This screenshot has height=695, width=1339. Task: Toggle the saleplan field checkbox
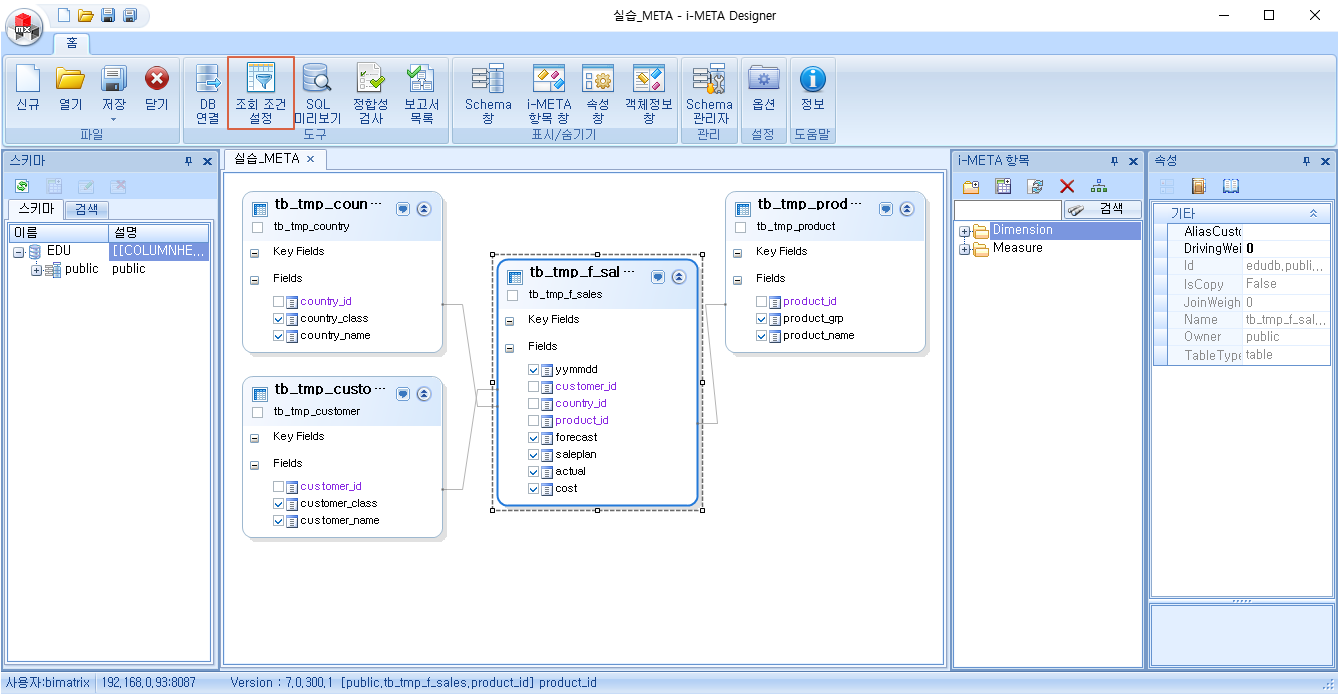534,455
